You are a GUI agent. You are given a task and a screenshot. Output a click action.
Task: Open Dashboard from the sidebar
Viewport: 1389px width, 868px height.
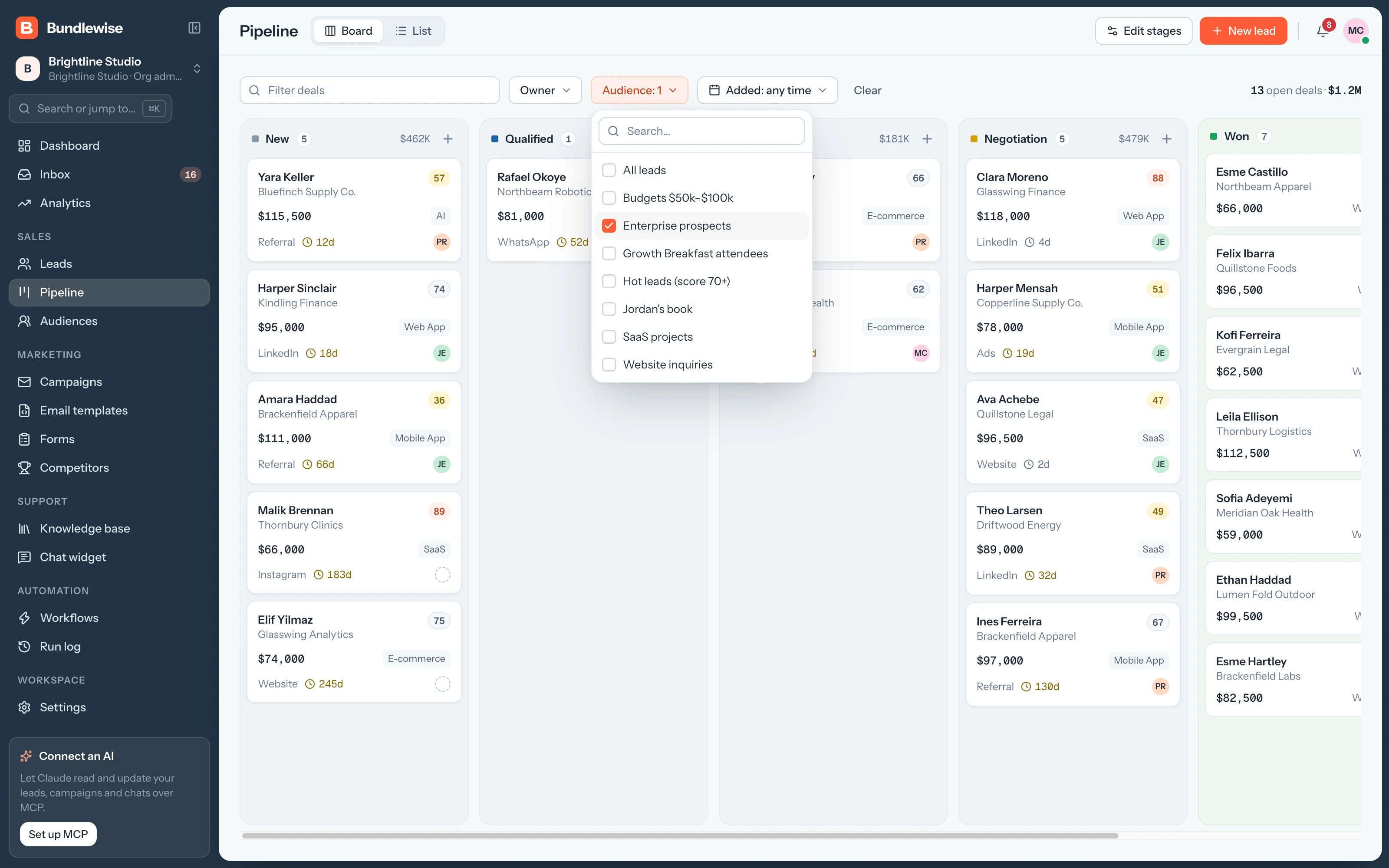click(x=109, y=146)
